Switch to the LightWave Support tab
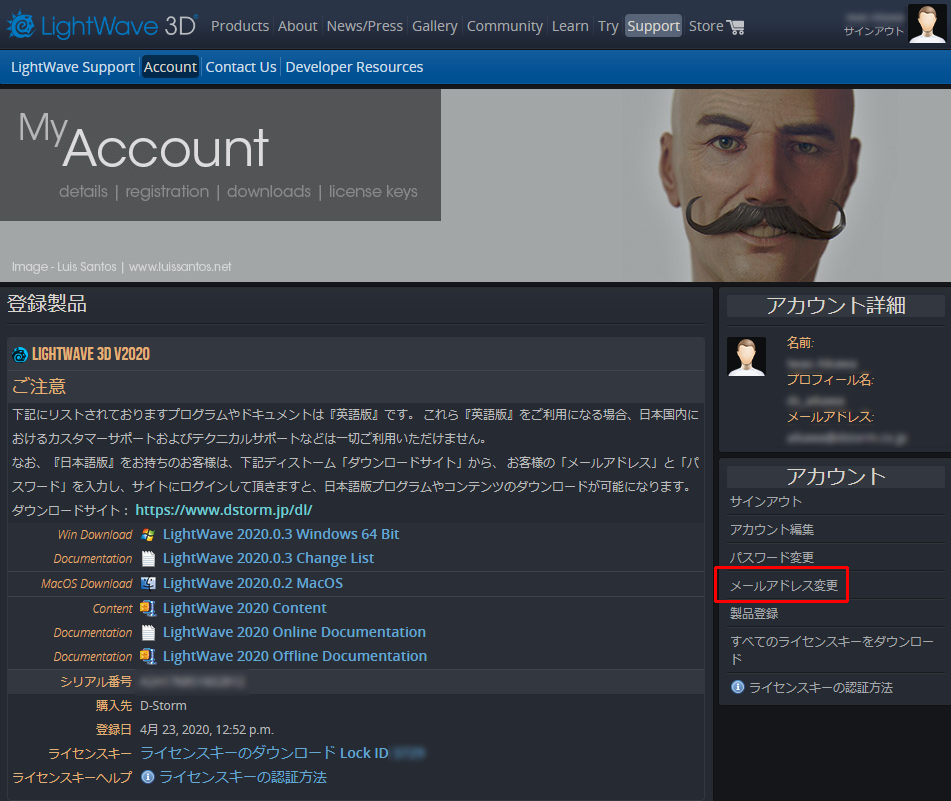 [x=73, y=67]
